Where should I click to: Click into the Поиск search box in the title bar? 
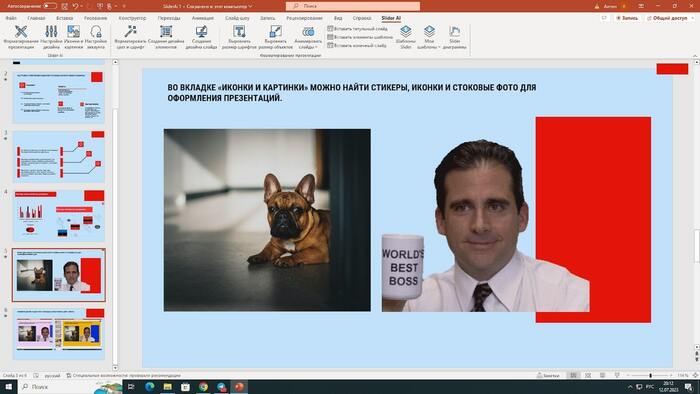click(353, 6)
